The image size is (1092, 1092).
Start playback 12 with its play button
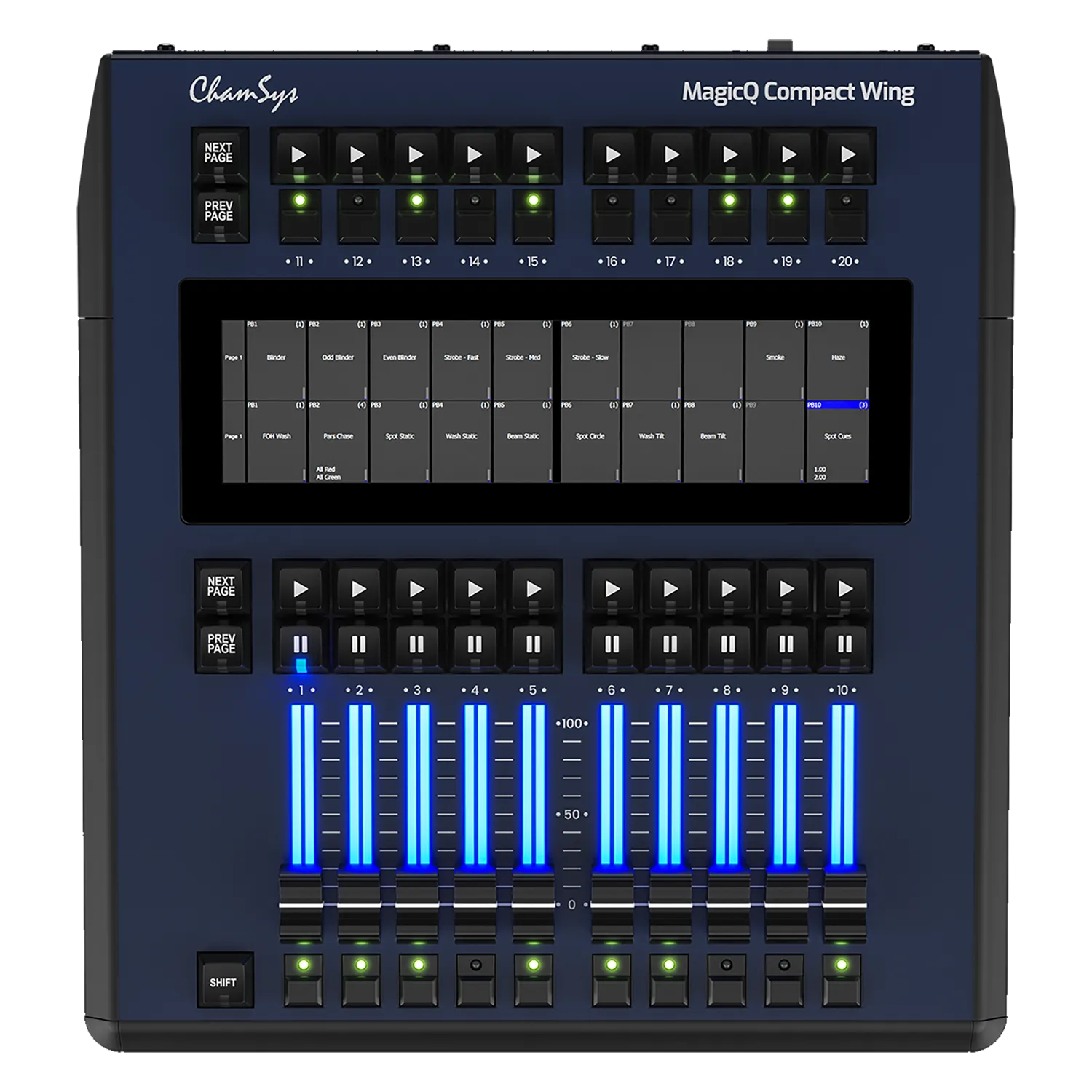tap(357, 155)
